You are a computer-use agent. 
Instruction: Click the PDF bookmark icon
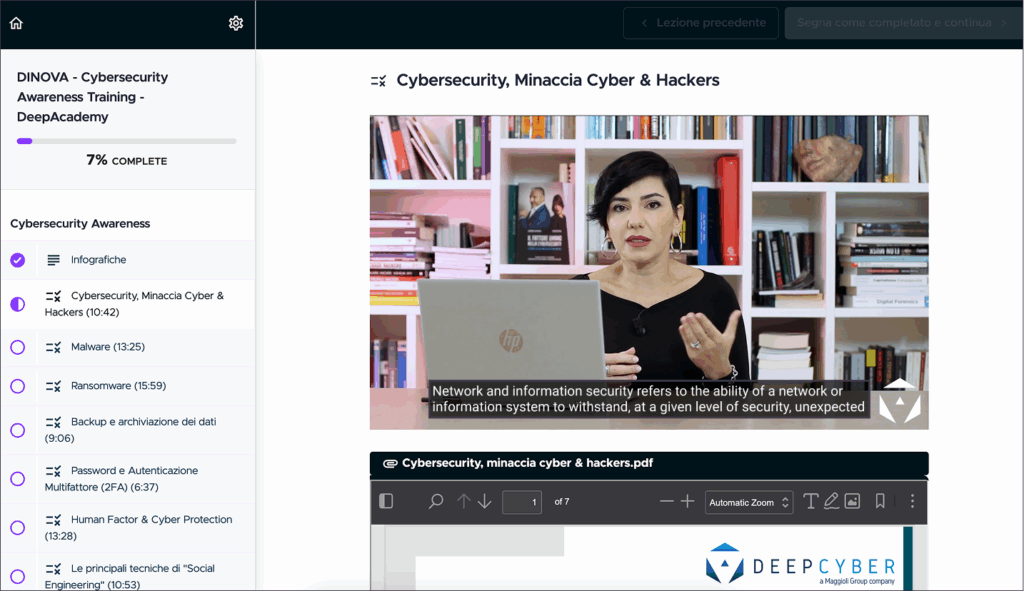880,501
